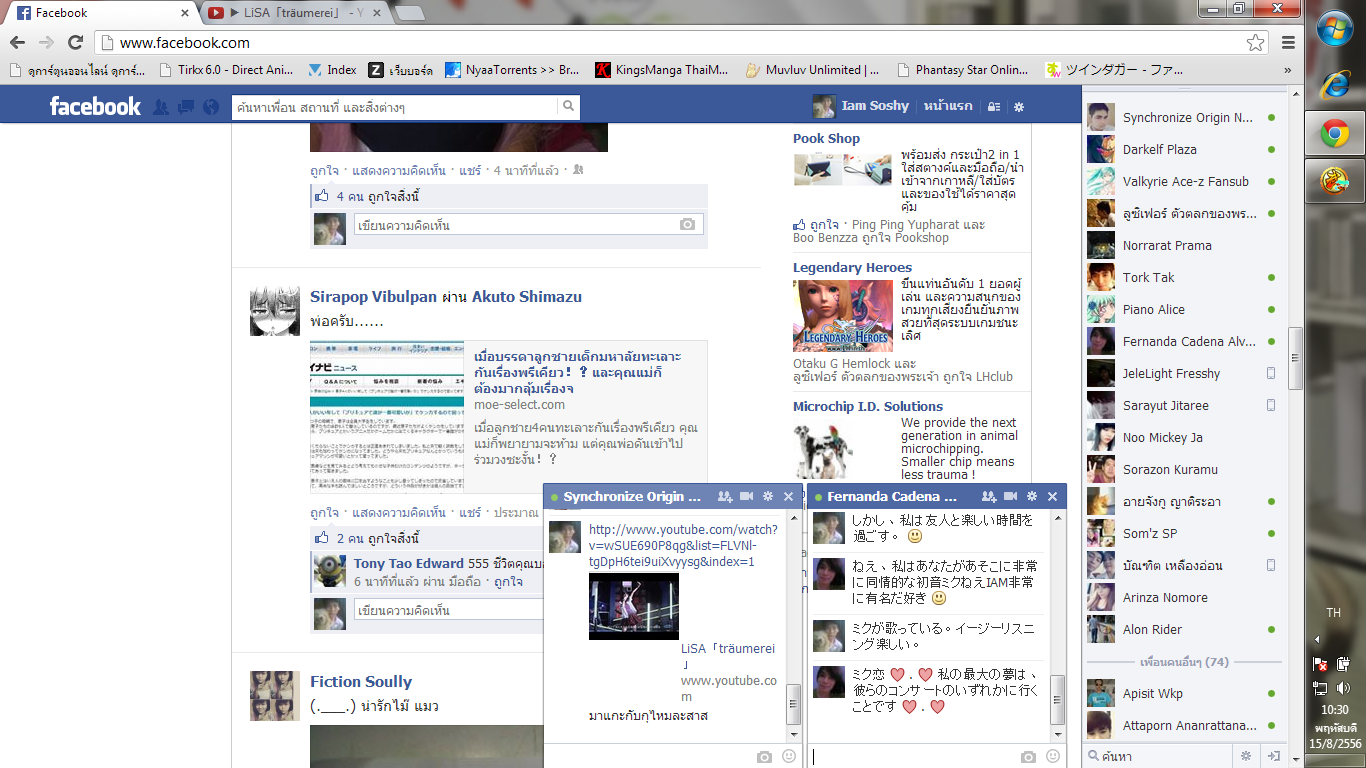Image resolution: width=1366 pixels, height=768 pixels.
Task: Open emoticon picker in Fernanda Cadena chat
Action: pyautogui.click(x=1052, y=757)
